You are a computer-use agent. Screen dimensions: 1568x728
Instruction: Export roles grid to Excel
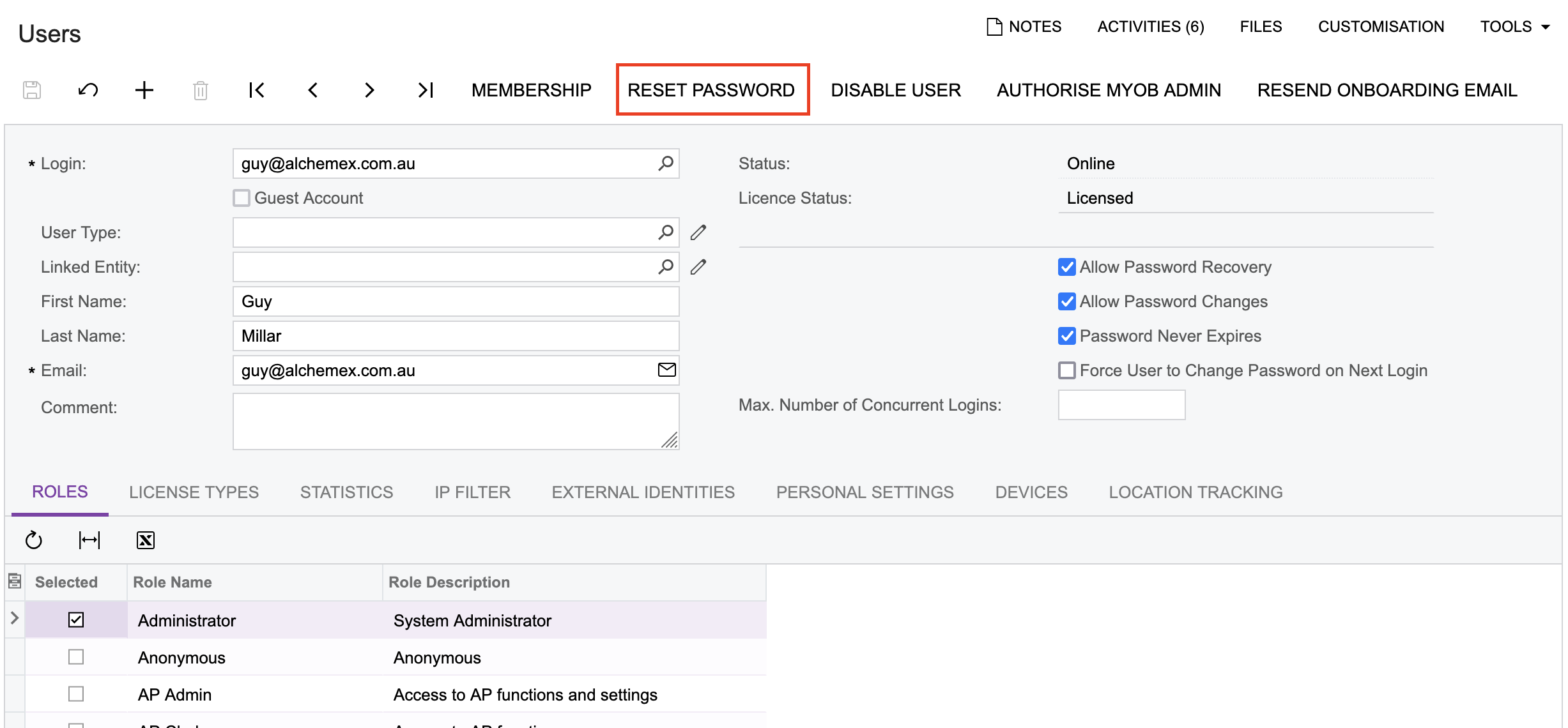click(146, 540)
